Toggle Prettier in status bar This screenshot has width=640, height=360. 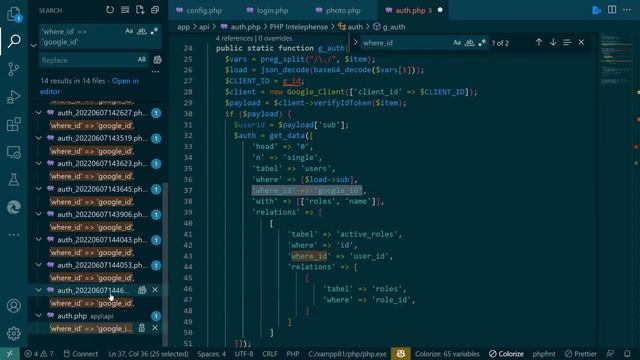click(581, 353)
